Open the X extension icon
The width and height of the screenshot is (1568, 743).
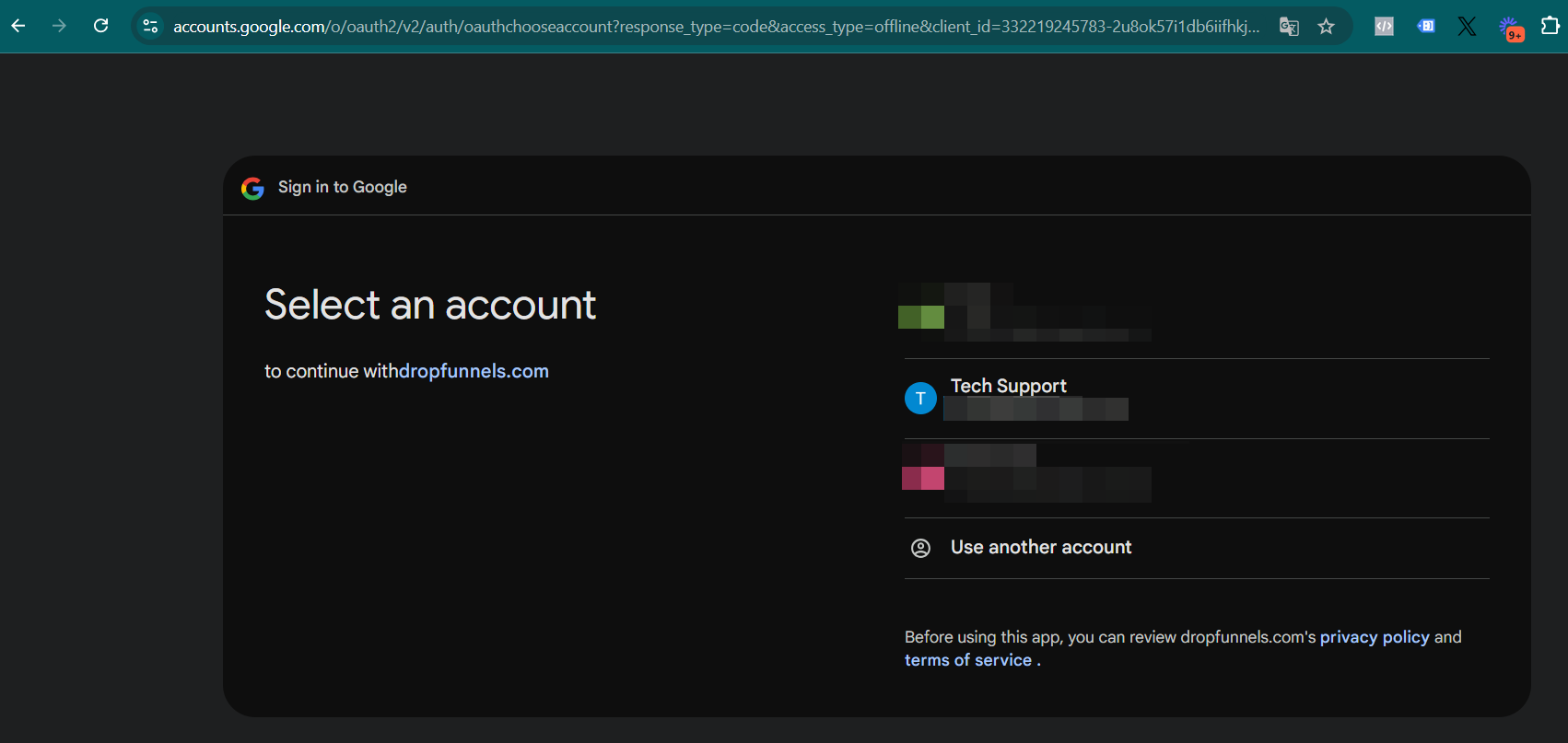(1467, 27)
